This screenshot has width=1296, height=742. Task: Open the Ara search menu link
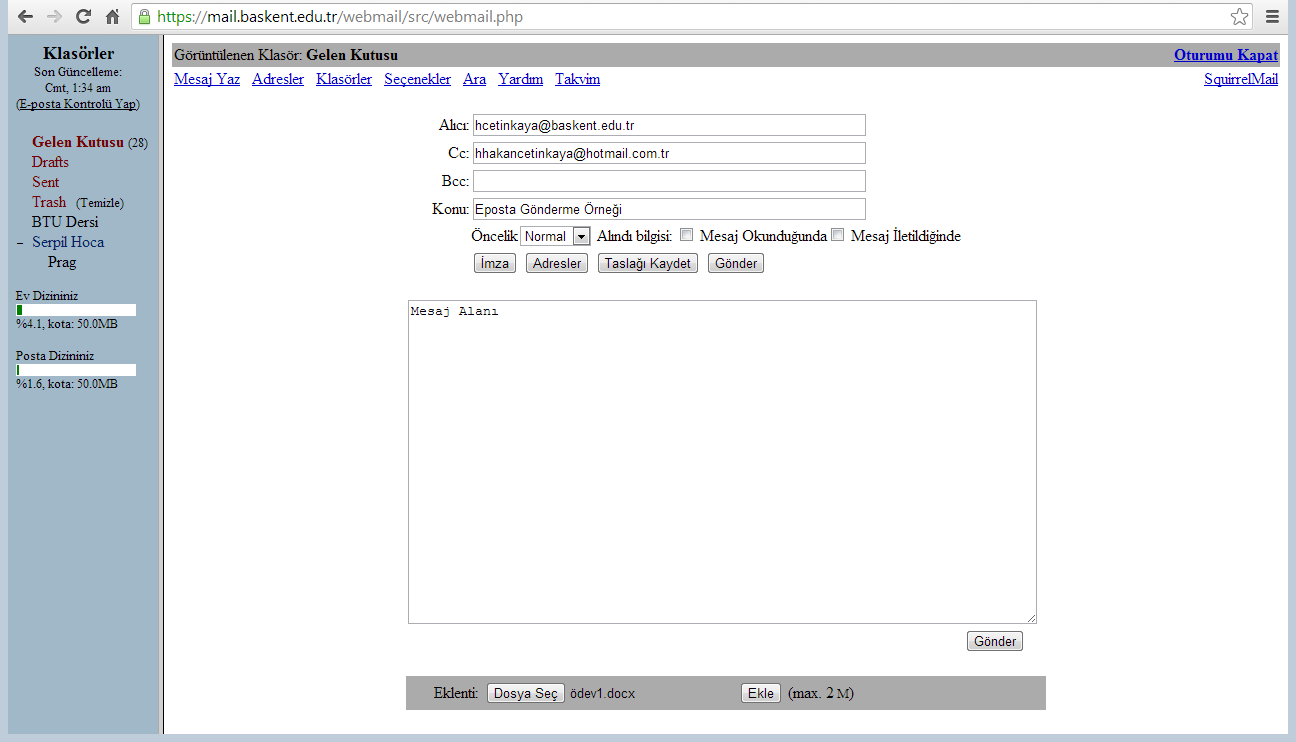474,79
